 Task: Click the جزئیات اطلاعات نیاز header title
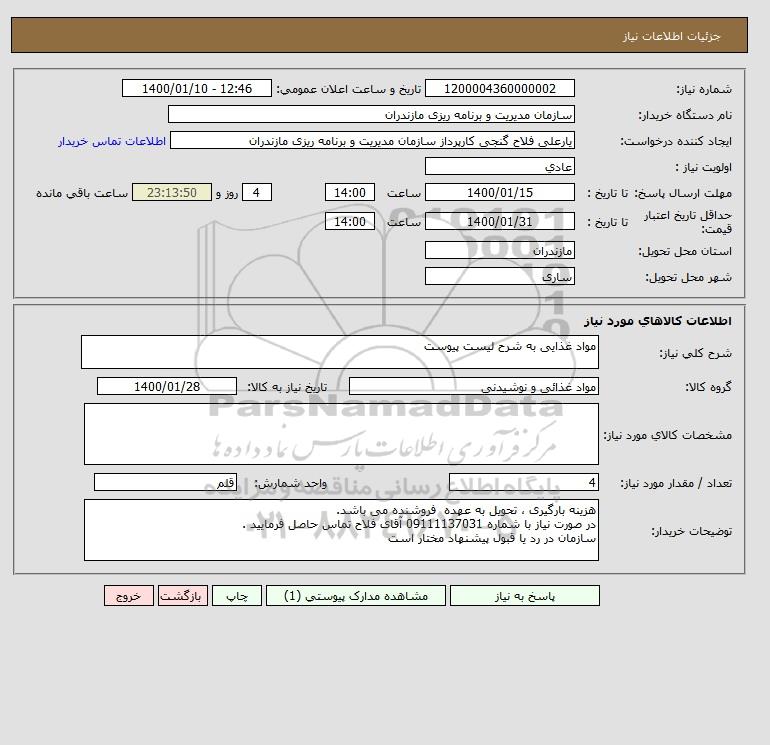[x=671, y=36]
